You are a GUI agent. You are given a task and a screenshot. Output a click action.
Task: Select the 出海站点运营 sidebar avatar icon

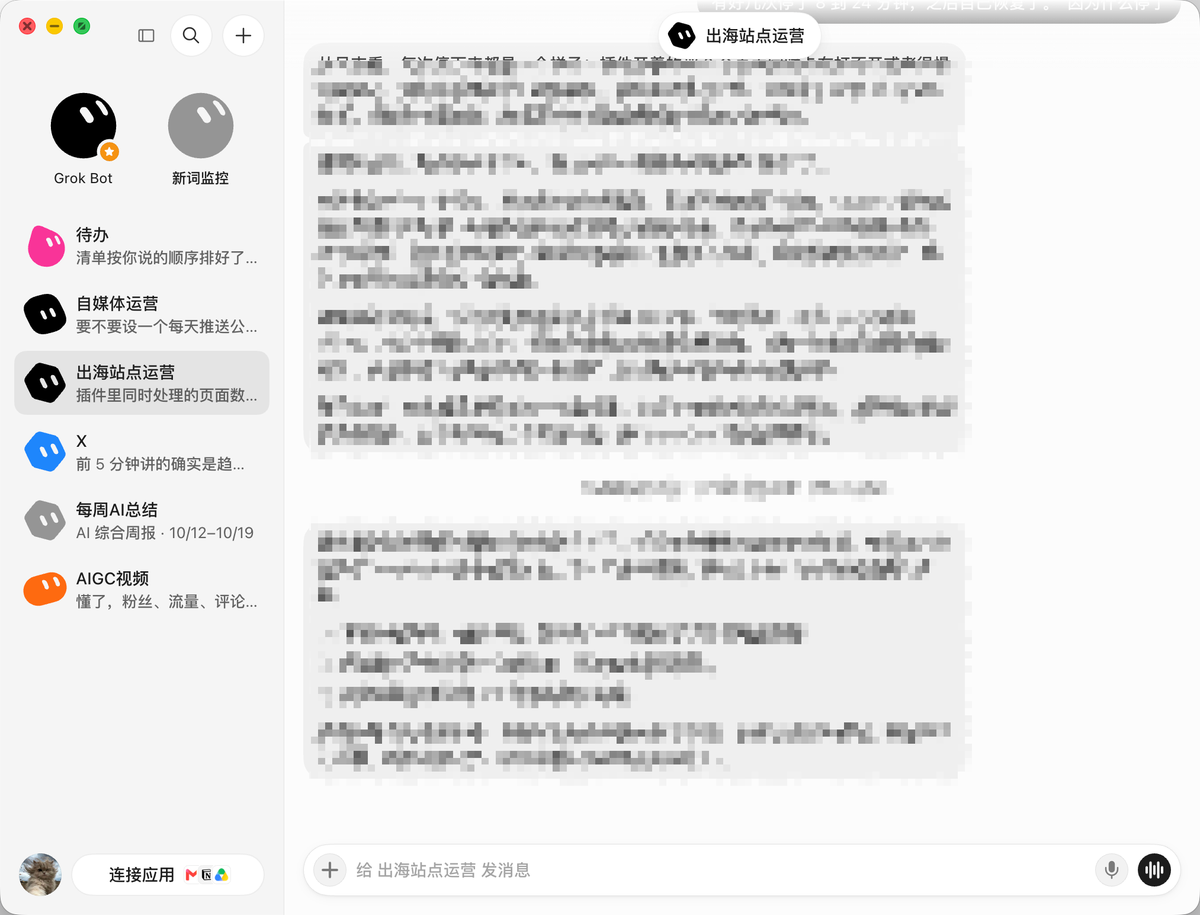coord(45,383)
